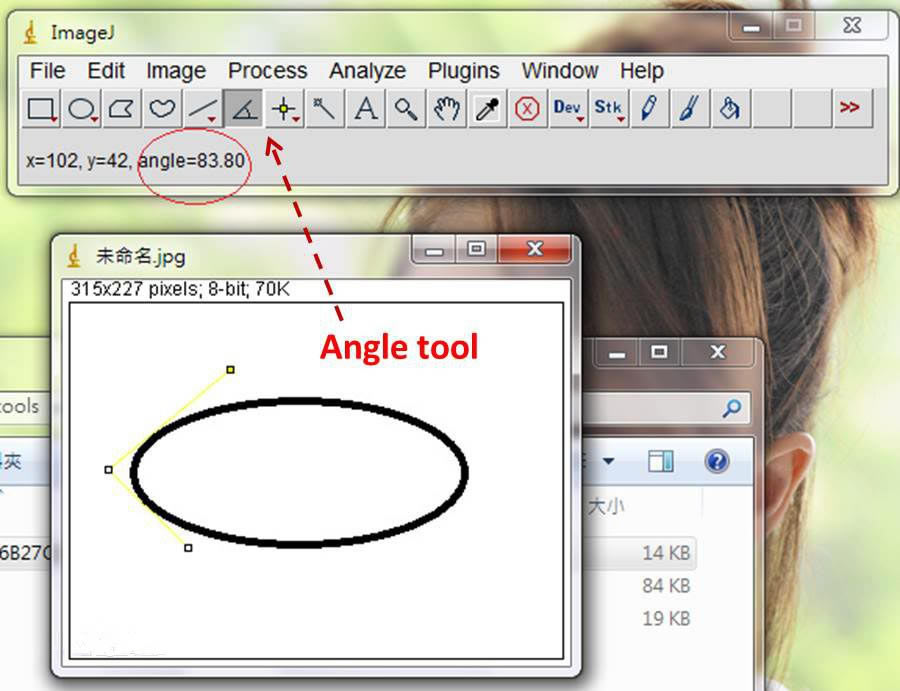Open the Process menu
Viewport: 900px width, 691px height.
(267, 71)
